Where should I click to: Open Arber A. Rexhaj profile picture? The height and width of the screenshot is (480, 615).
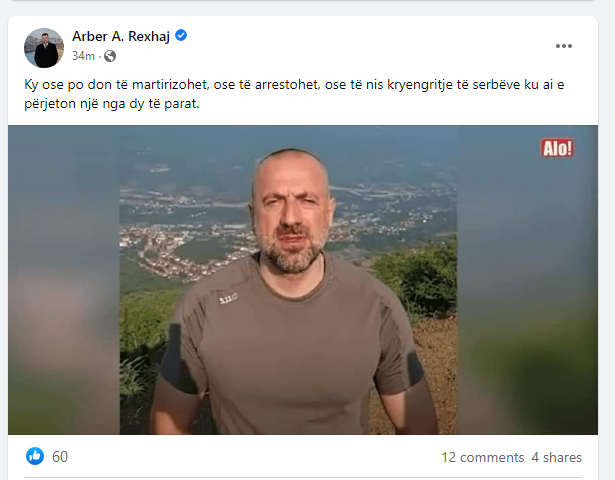44,48
